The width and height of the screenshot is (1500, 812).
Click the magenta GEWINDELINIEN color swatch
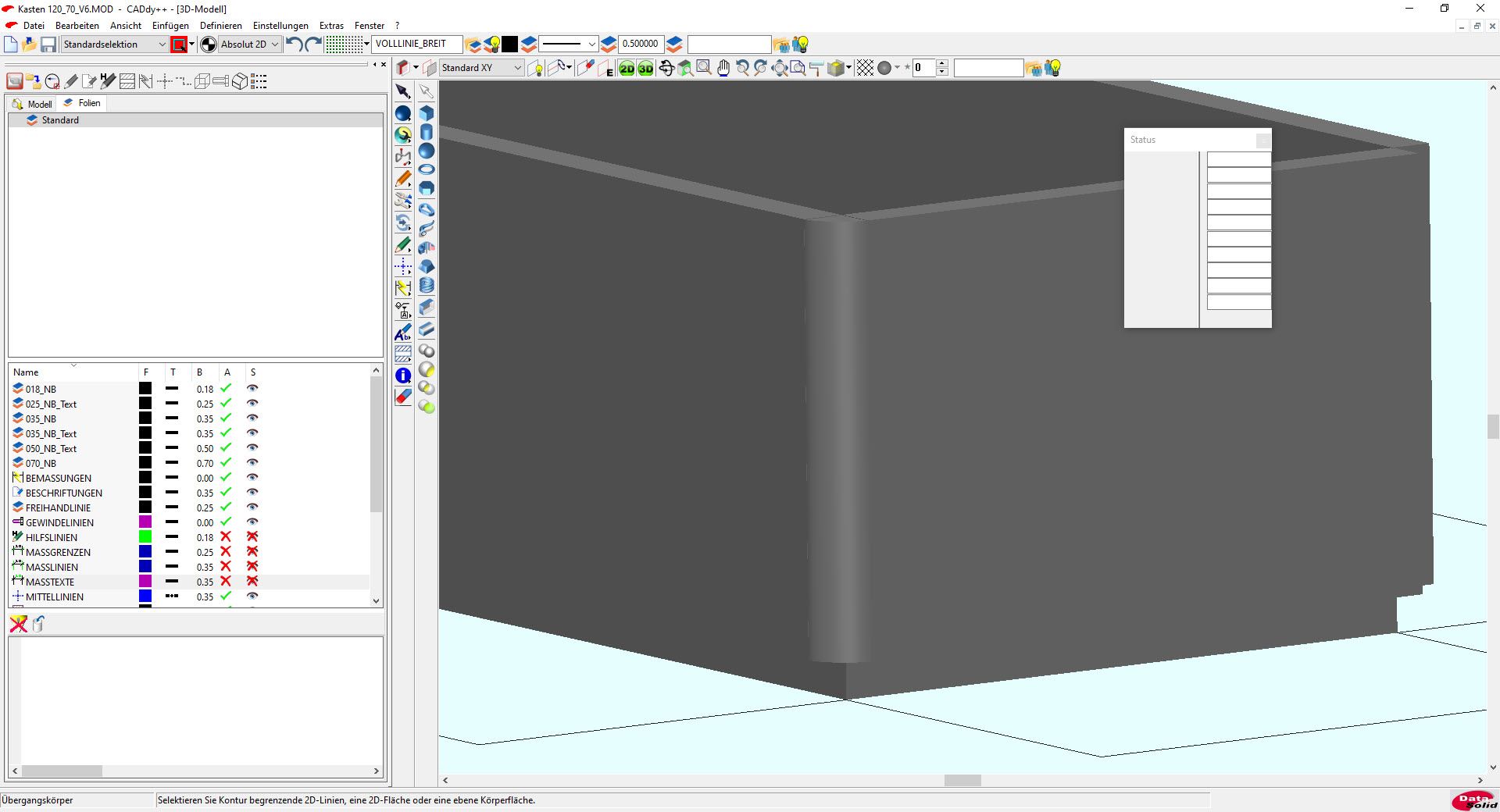145,522
